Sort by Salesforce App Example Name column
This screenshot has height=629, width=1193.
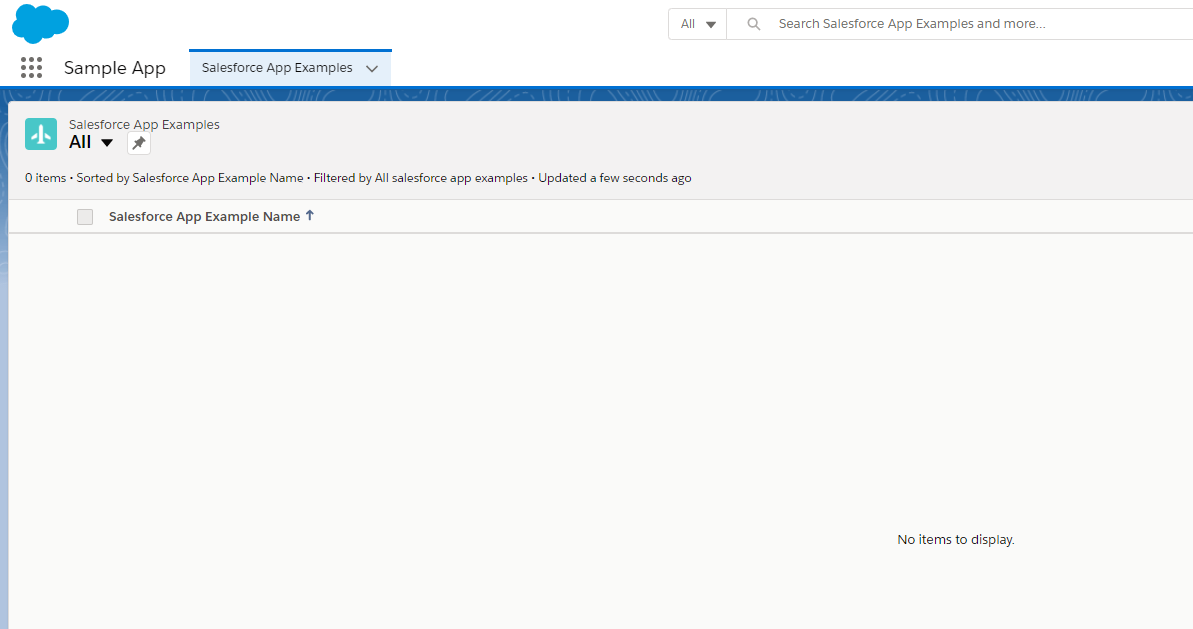coord(203,216)
